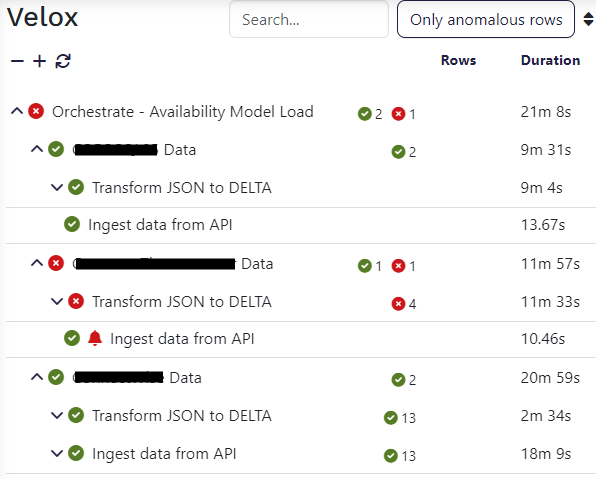Click red count 1 badge in 11m 57s row
The image size is (596, 479).
pyautogui.click(x=404, y=266)
